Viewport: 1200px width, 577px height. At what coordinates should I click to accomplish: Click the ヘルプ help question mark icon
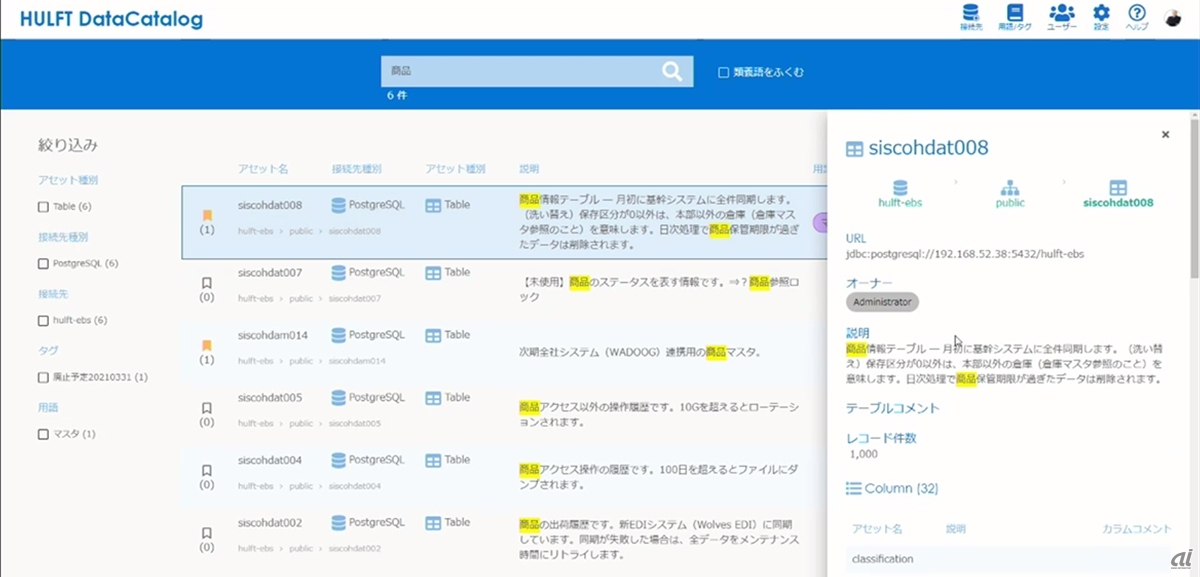[x=1137, y=15]
